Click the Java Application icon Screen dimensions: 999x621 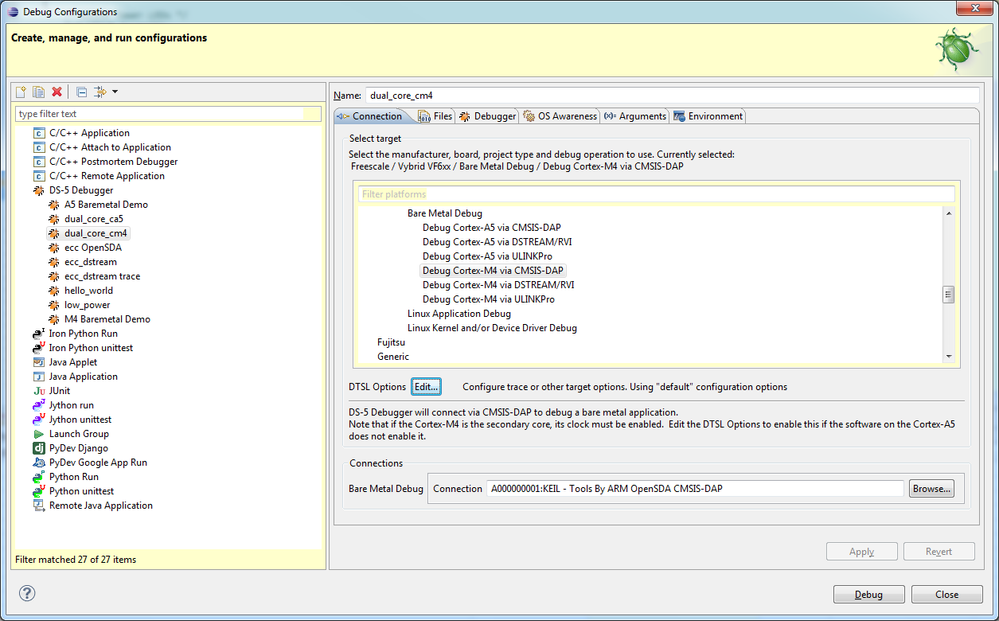(39, 376)
